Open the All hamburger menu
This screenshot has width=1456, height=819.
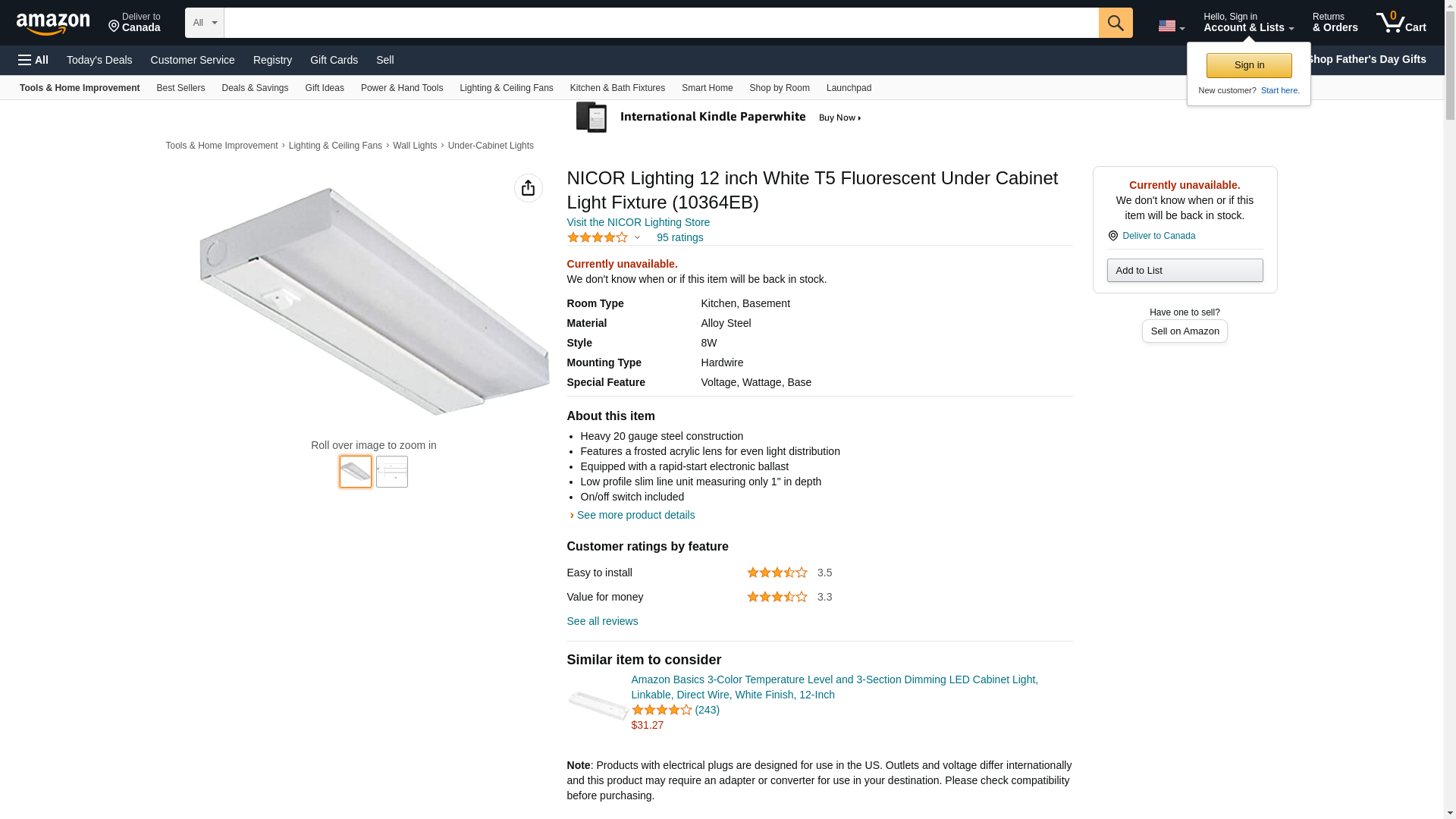coord(33,60)
